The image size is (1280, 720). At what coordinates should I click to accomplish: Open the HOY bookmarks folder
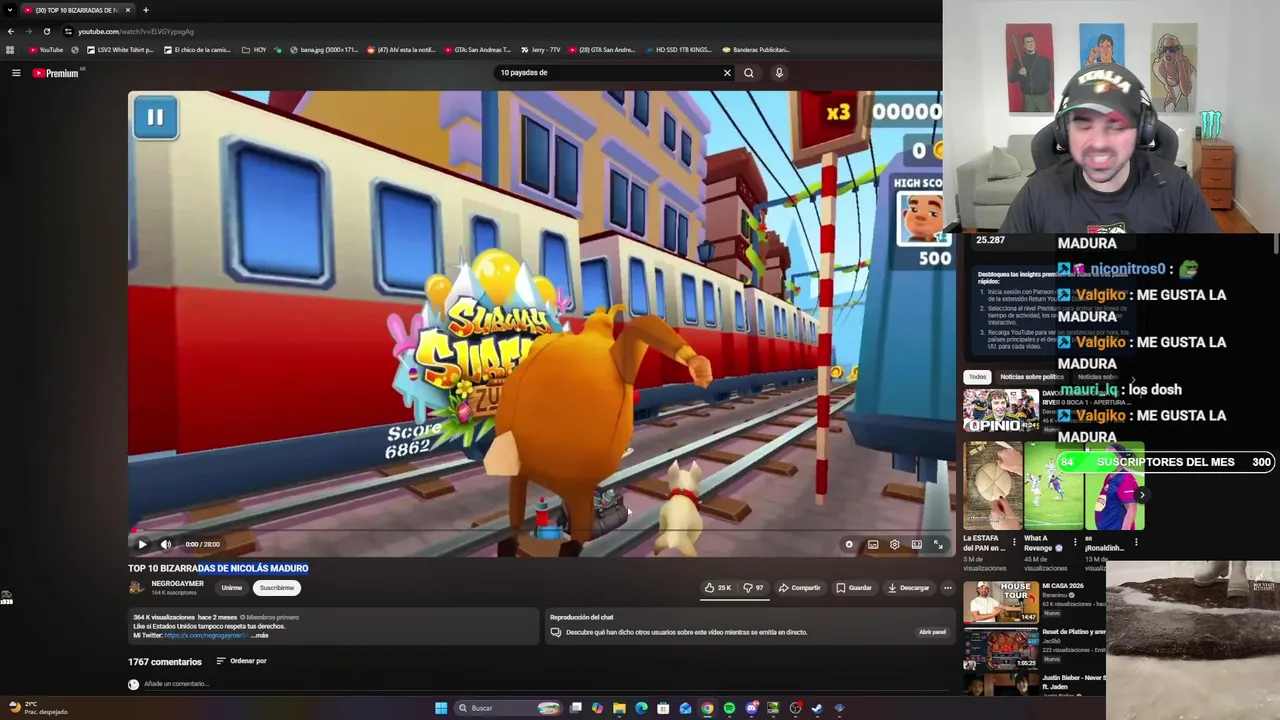click(254, 49)
